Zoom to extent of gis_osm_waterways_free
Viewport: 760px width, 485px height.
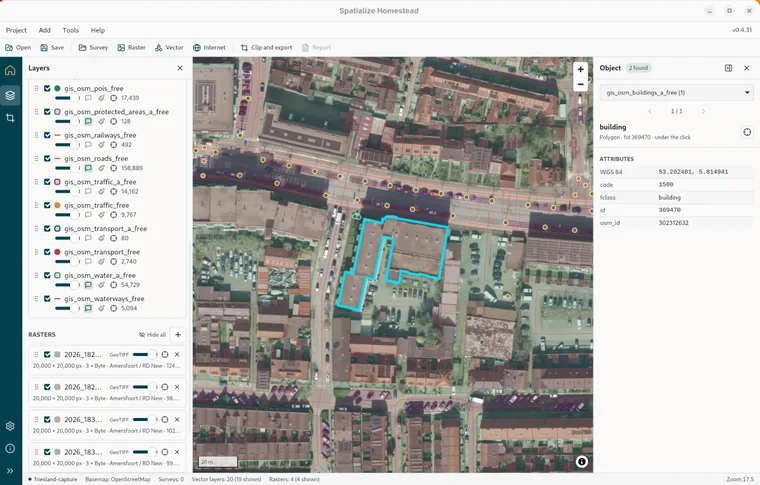(x=113, y=308)
